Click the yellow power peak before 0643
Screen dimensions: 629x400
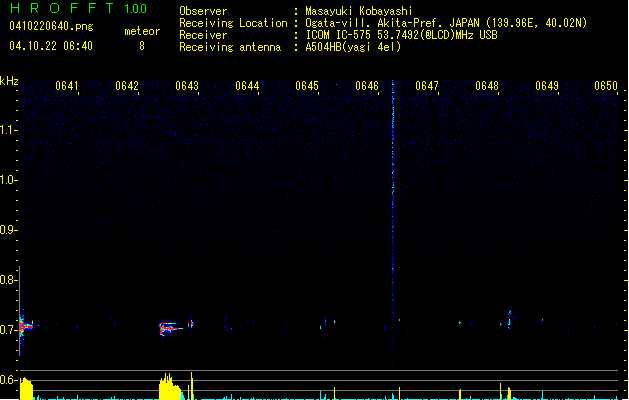pos(170,386)
